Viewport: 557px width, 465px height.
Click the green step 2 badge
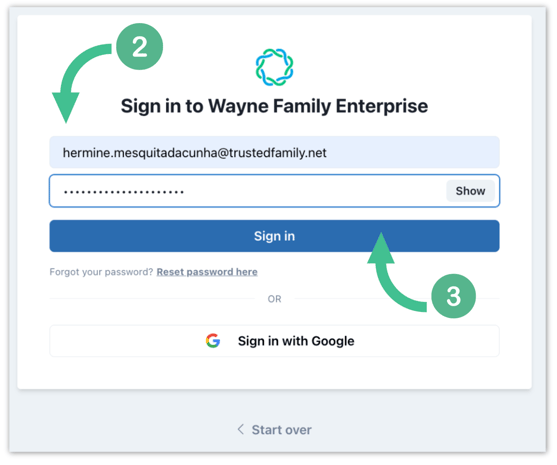[x=140, y=47]
